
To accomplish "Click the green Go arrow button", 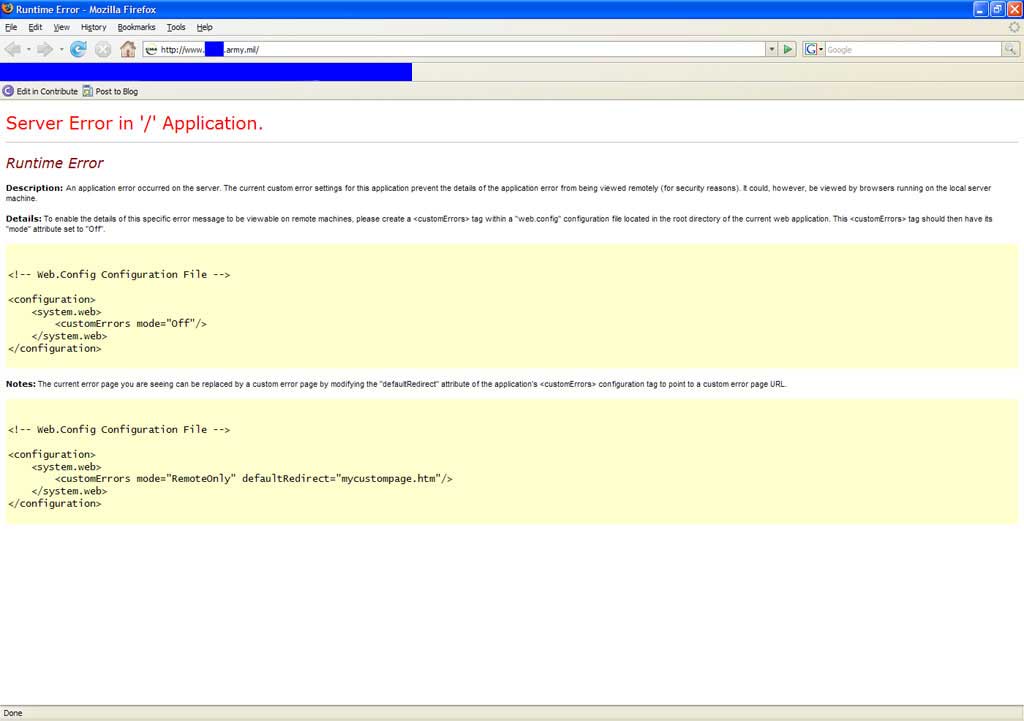I will [788, 49].
